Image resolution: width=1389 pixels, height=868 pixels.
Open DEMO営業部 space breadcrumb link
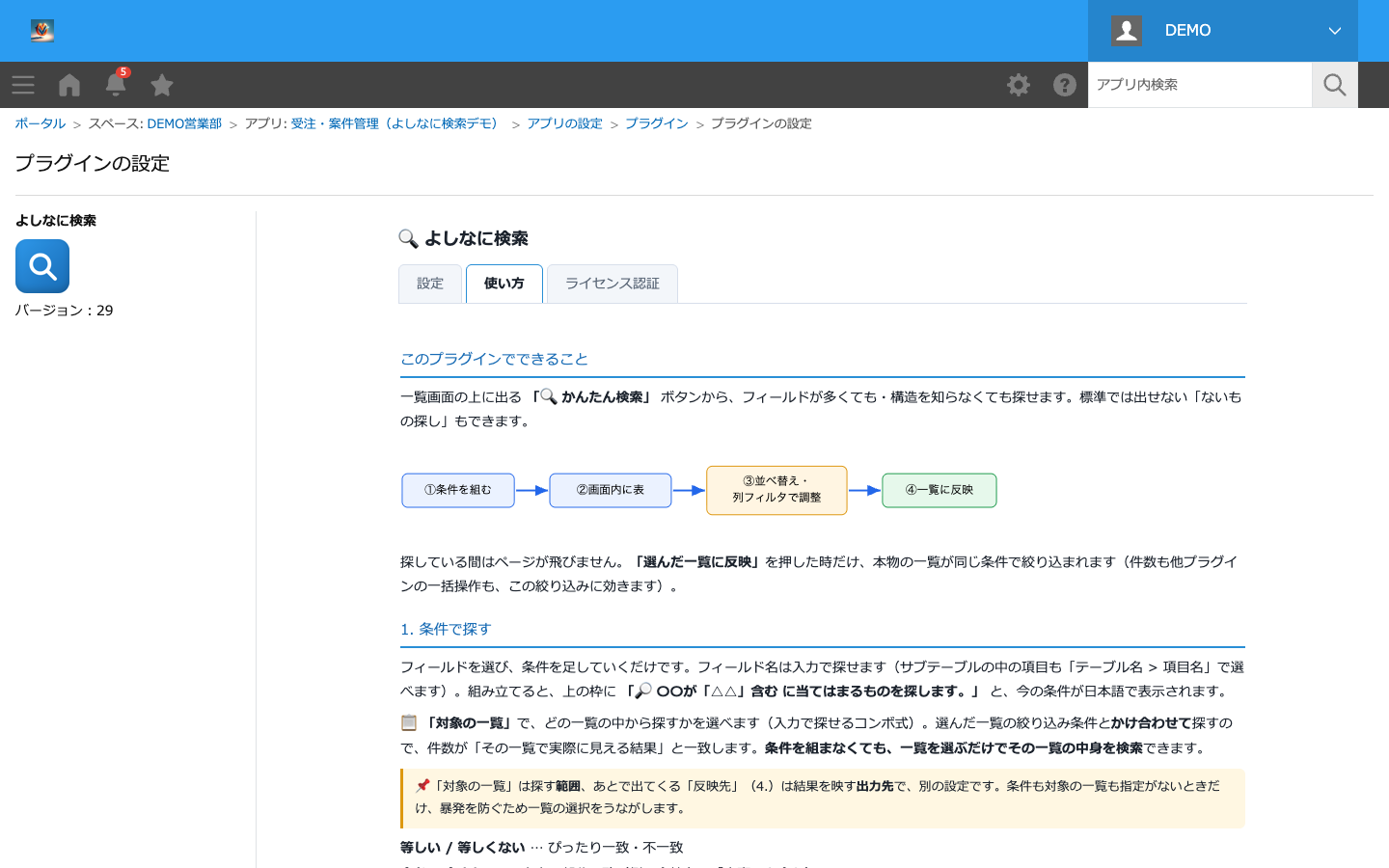pos(184,123)
